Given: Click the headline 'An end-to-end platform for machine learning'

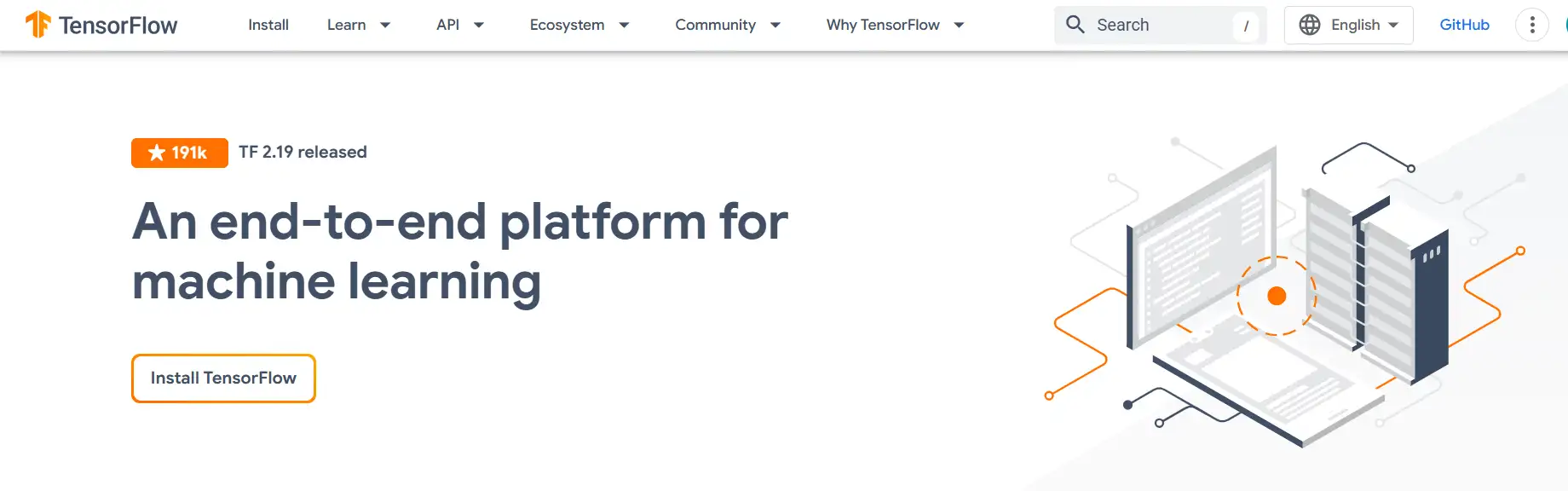Looking at the screenshot, I should pos(460,252).
